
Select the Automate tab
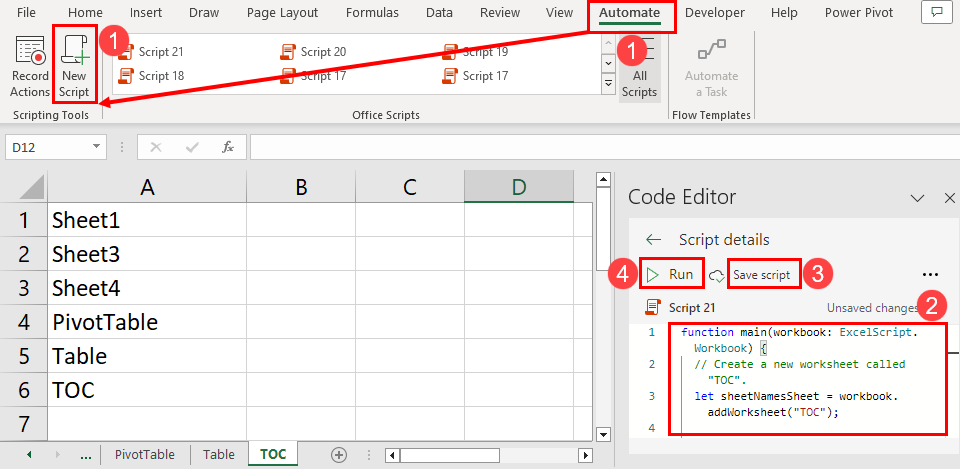(x=629, y=13)
